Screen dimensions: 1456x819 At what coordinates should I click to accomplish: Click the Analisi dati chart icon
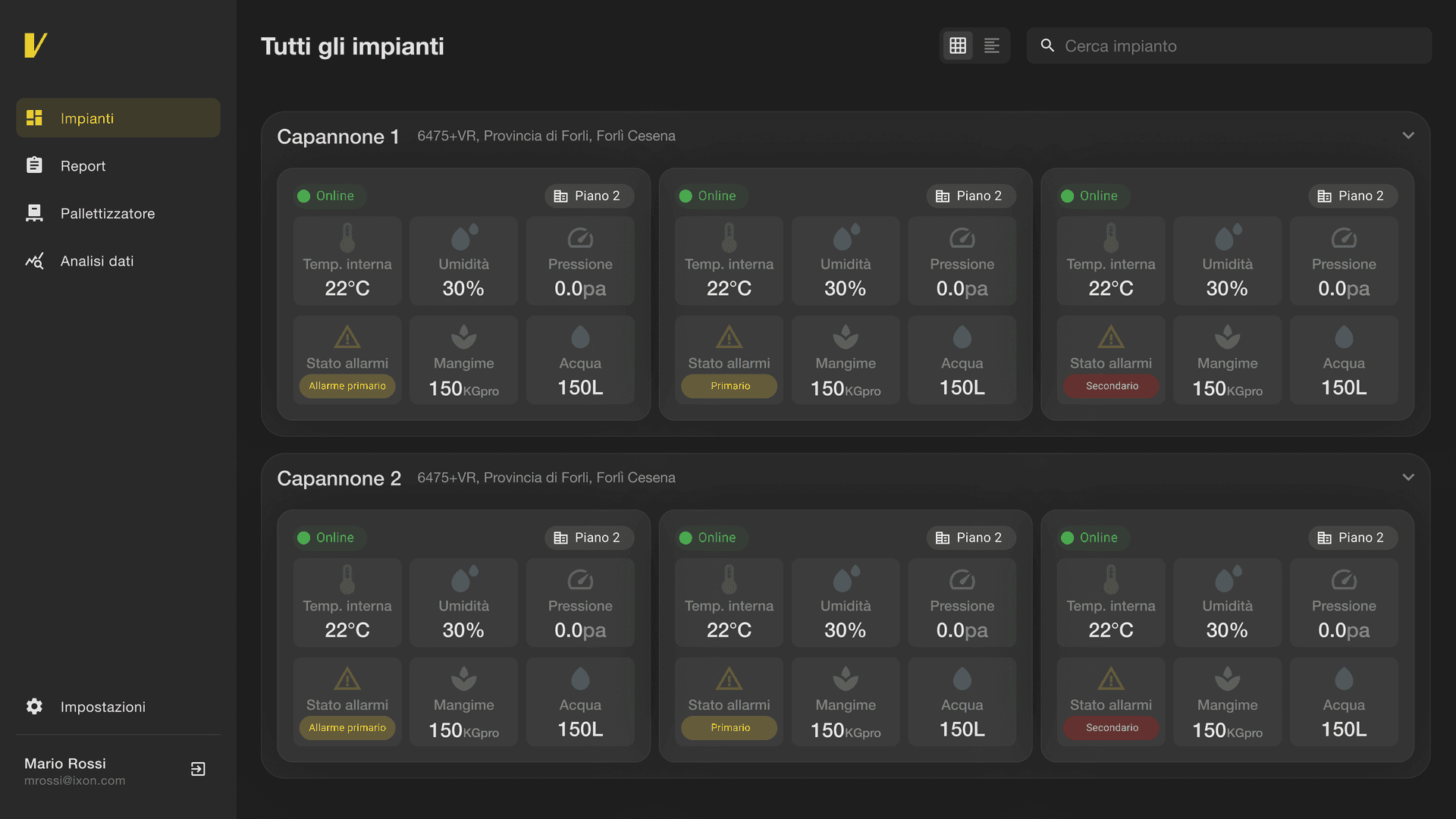pos(34,261)
